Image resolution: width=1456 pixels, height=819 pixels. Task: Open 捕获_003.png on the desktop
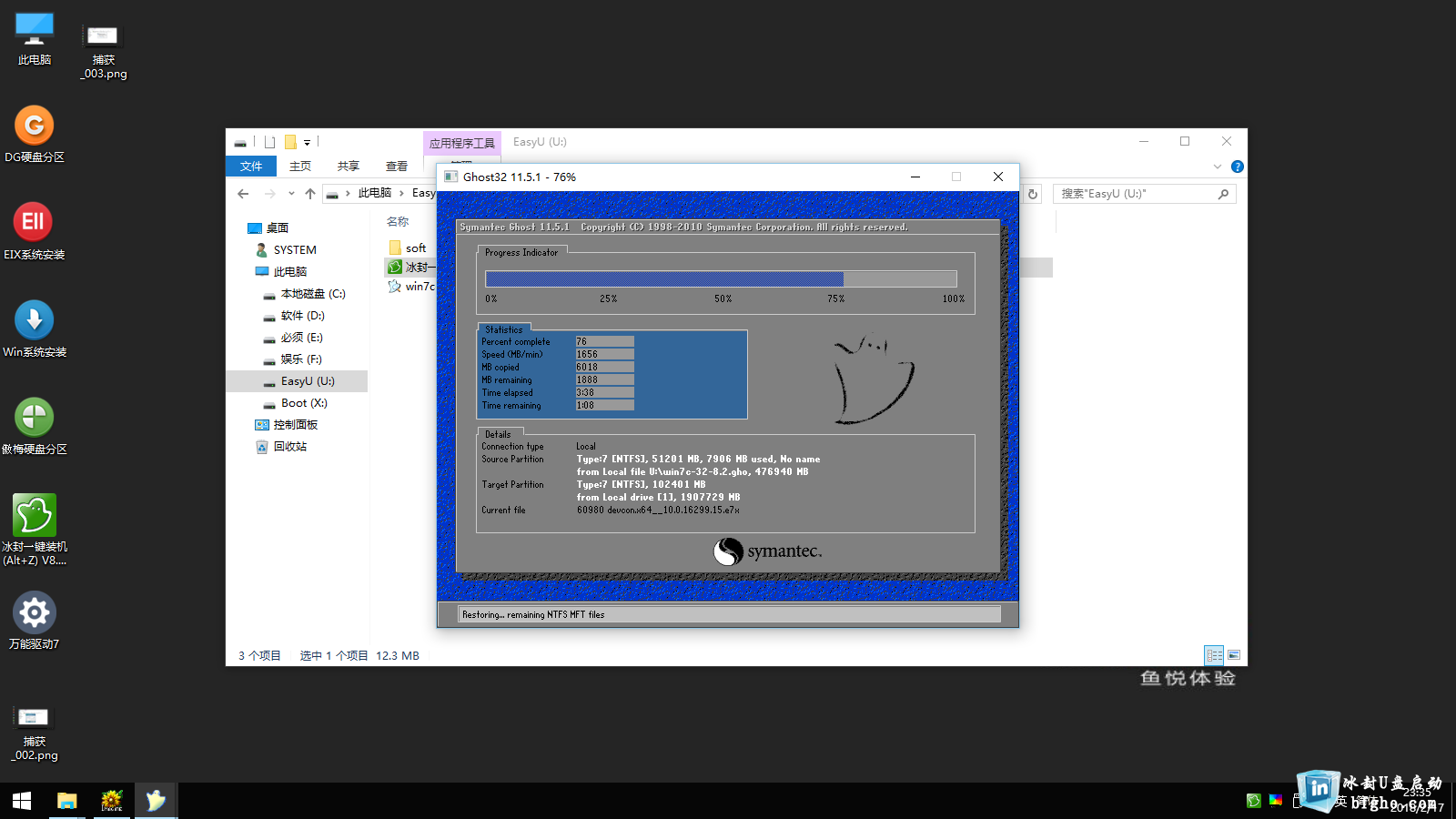(103, 52)
